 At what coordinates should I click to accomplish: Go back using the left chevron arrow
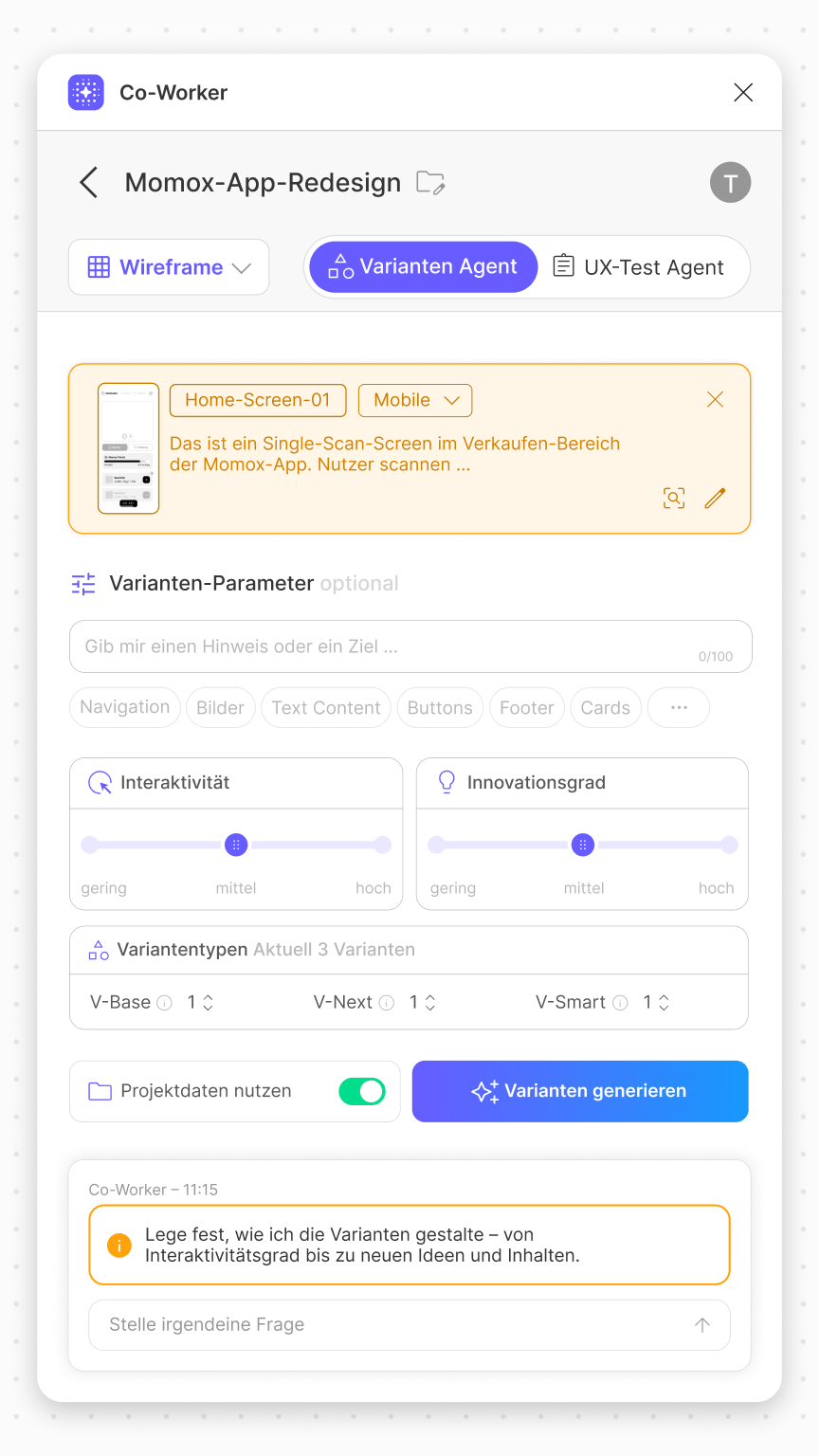(x=88, y=182)
